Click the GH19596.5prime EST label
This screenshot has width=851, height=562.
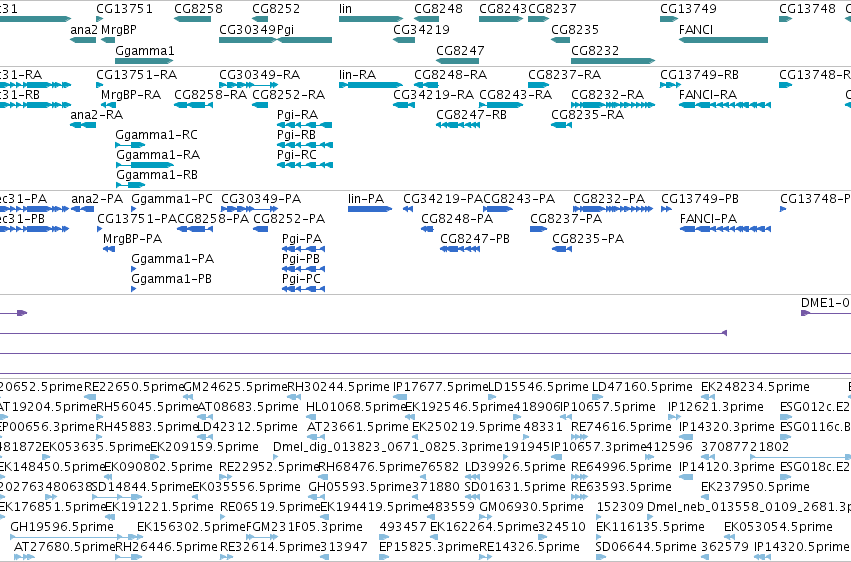(x=62, y=527)
